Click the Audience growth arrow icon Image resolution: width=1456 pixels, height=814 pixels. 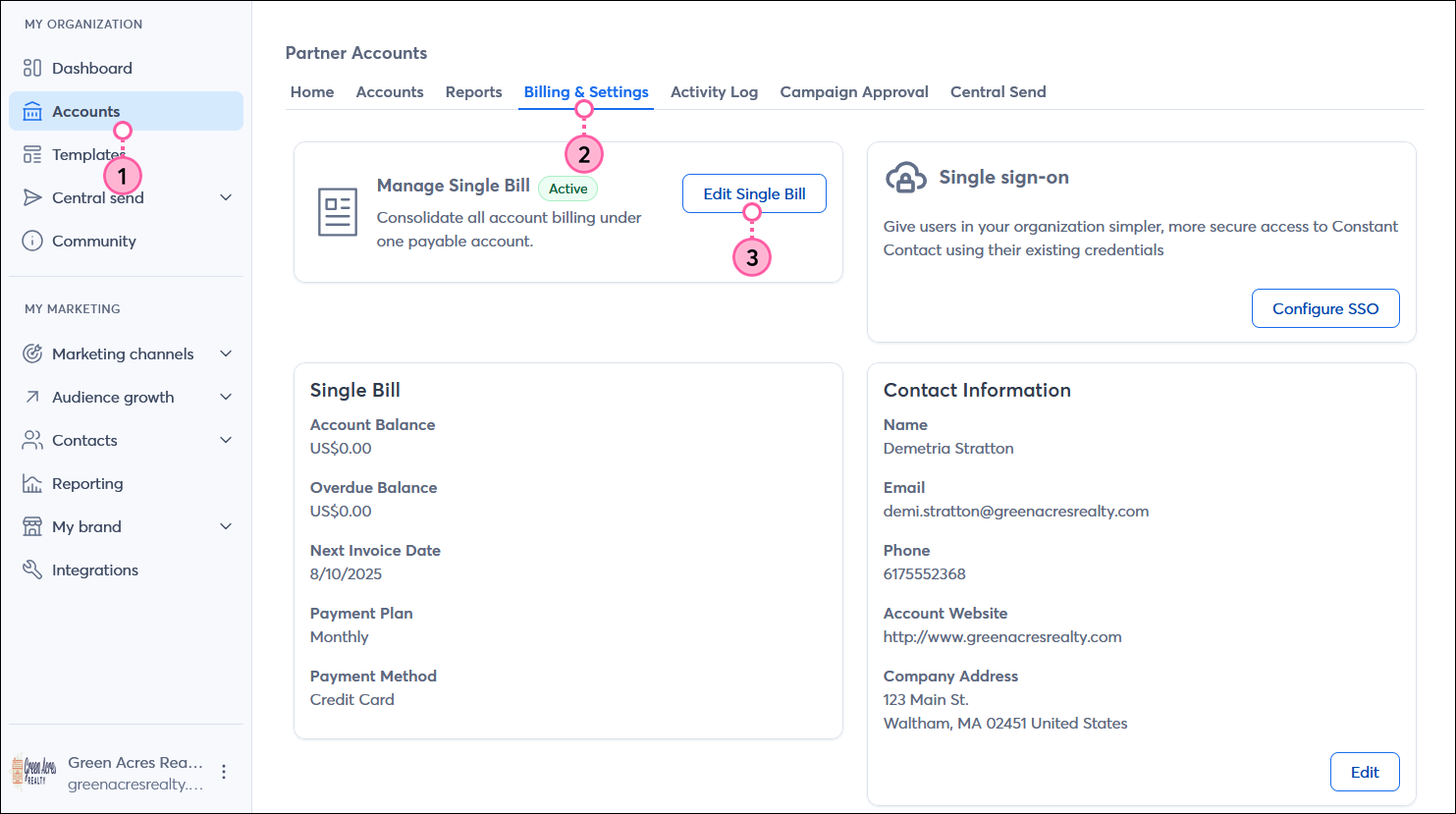32,397
